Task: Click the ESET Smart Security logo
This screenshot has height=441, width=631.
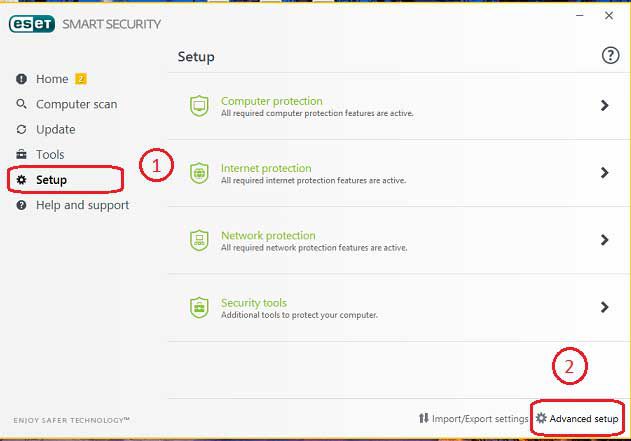Action: pyautogui.click(x=84, y=24)
